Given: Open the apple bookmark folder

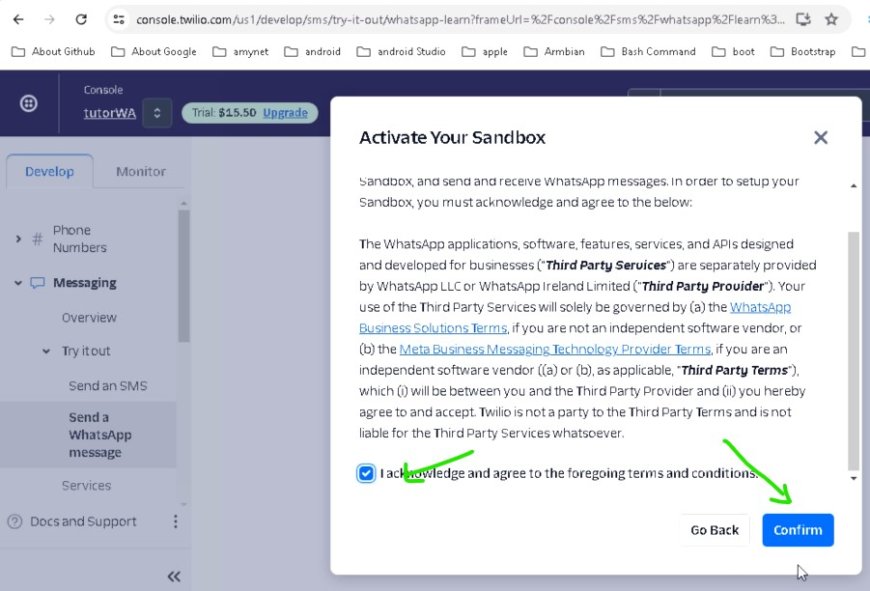Looking at the screenshot, I should point(485,52).
